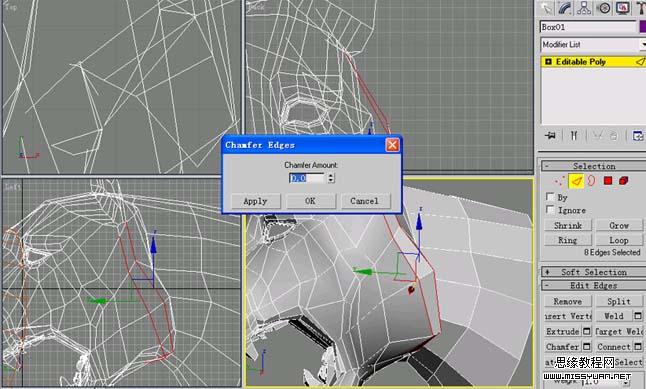This screenshot has width=646, height=389.
Task: Select Border sub-object level
Action: 591,180
